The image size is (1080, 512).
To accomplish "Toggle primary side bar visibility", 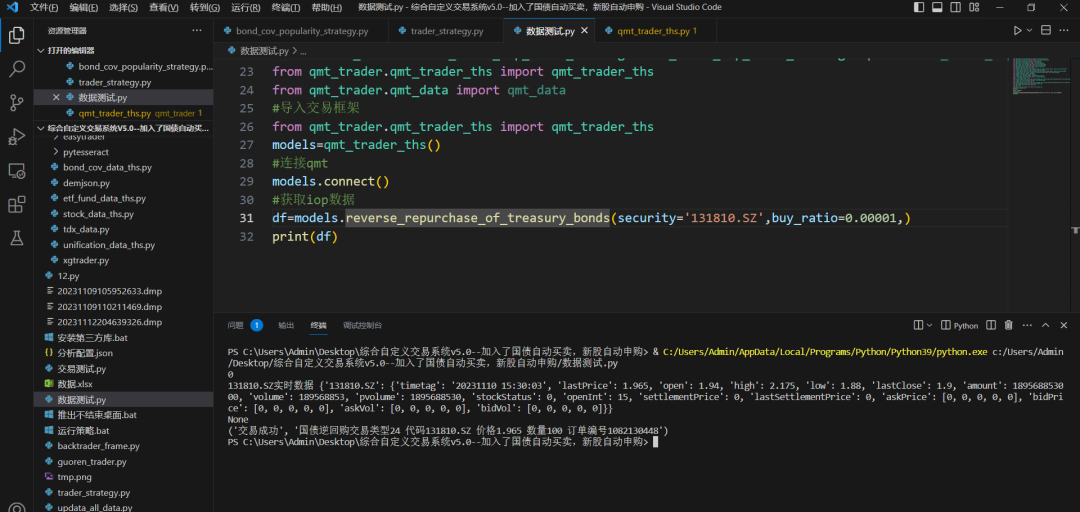I will (919, 8).
